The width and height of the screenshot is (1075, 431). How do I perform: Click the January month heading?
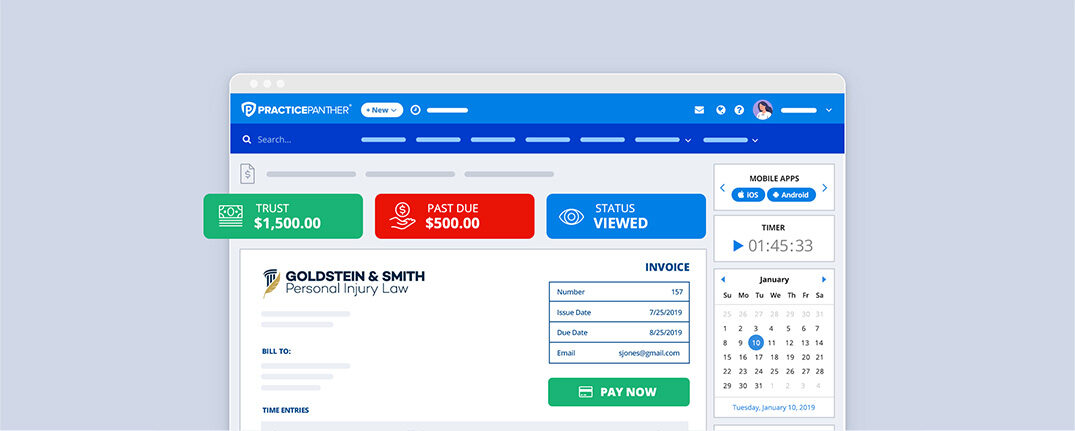pos(774,280)
